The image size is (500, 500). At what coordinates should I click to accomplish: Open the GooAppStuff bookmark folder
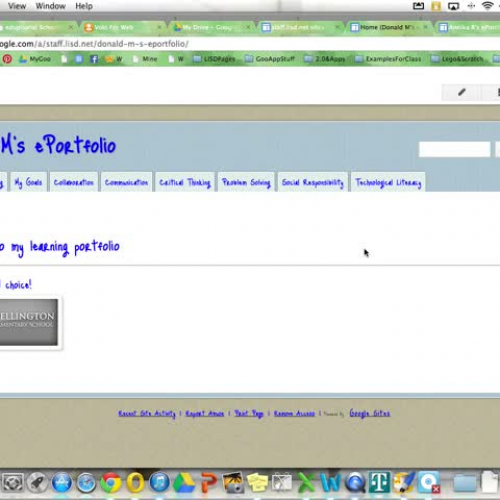pos(270,59)
